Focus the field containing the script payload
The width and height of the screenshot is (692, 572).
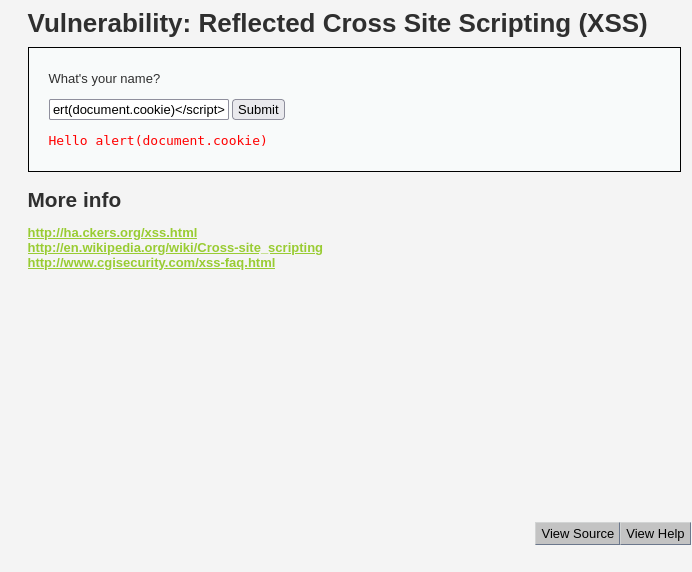(x=139, y=109)
